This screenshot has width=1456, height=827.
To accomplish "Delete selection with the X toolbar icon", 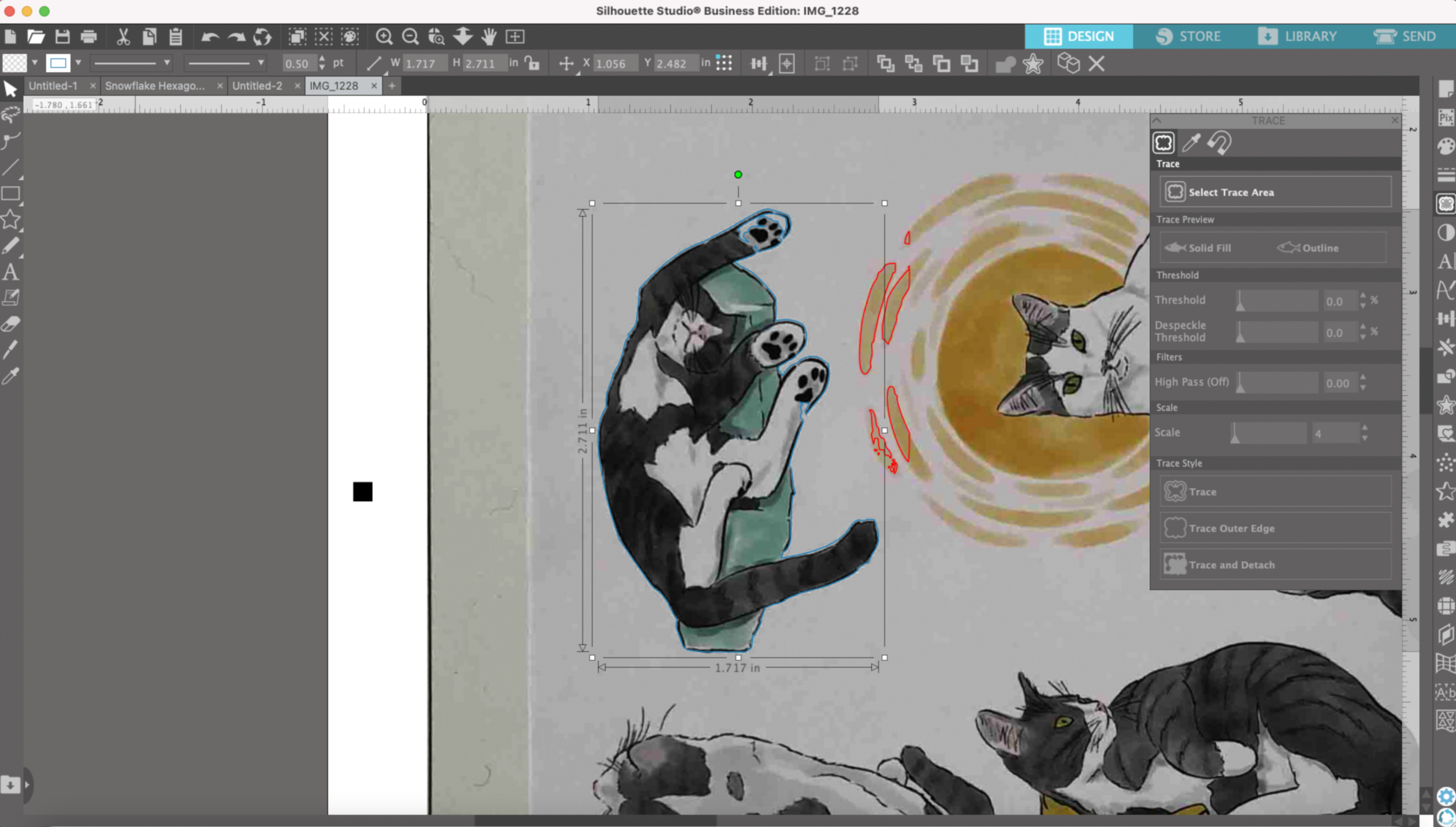I will [x=1096, y=63].
